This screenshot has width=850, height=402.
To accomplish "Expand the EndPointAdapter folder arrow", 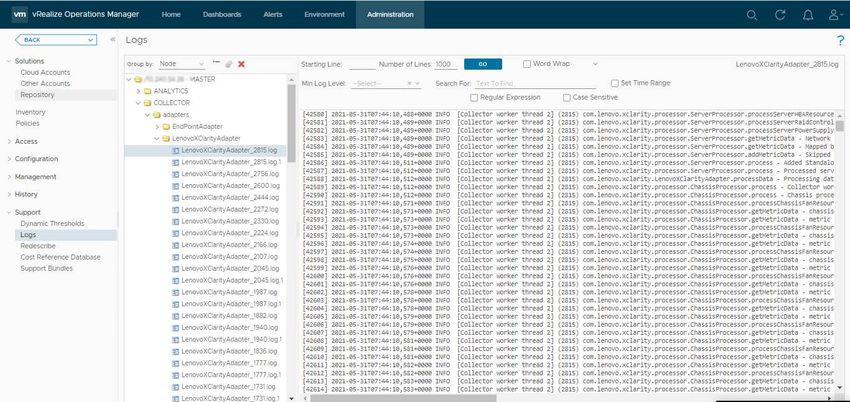I will click(x=157, y=127).
